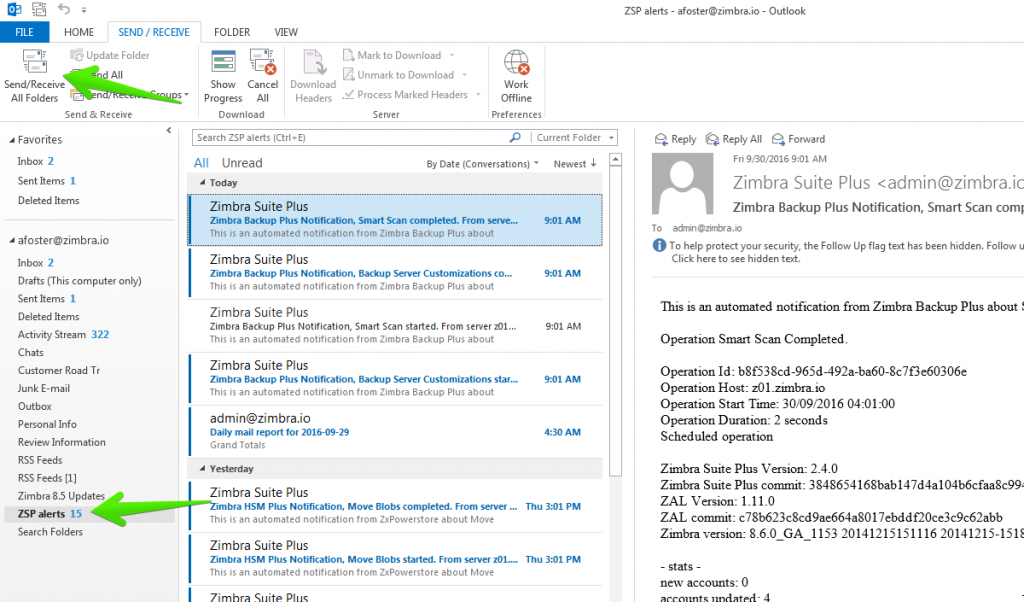Collapse the Today message group

[202, 183]
